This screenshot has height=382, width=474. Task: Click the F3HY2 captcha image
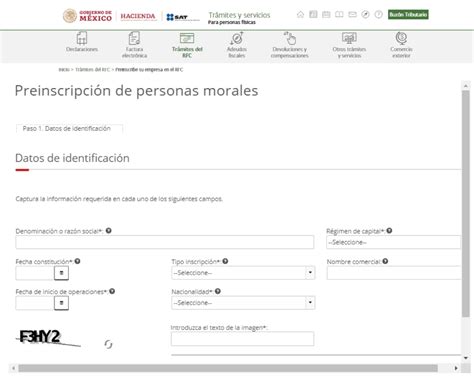(x=48, y=337)
